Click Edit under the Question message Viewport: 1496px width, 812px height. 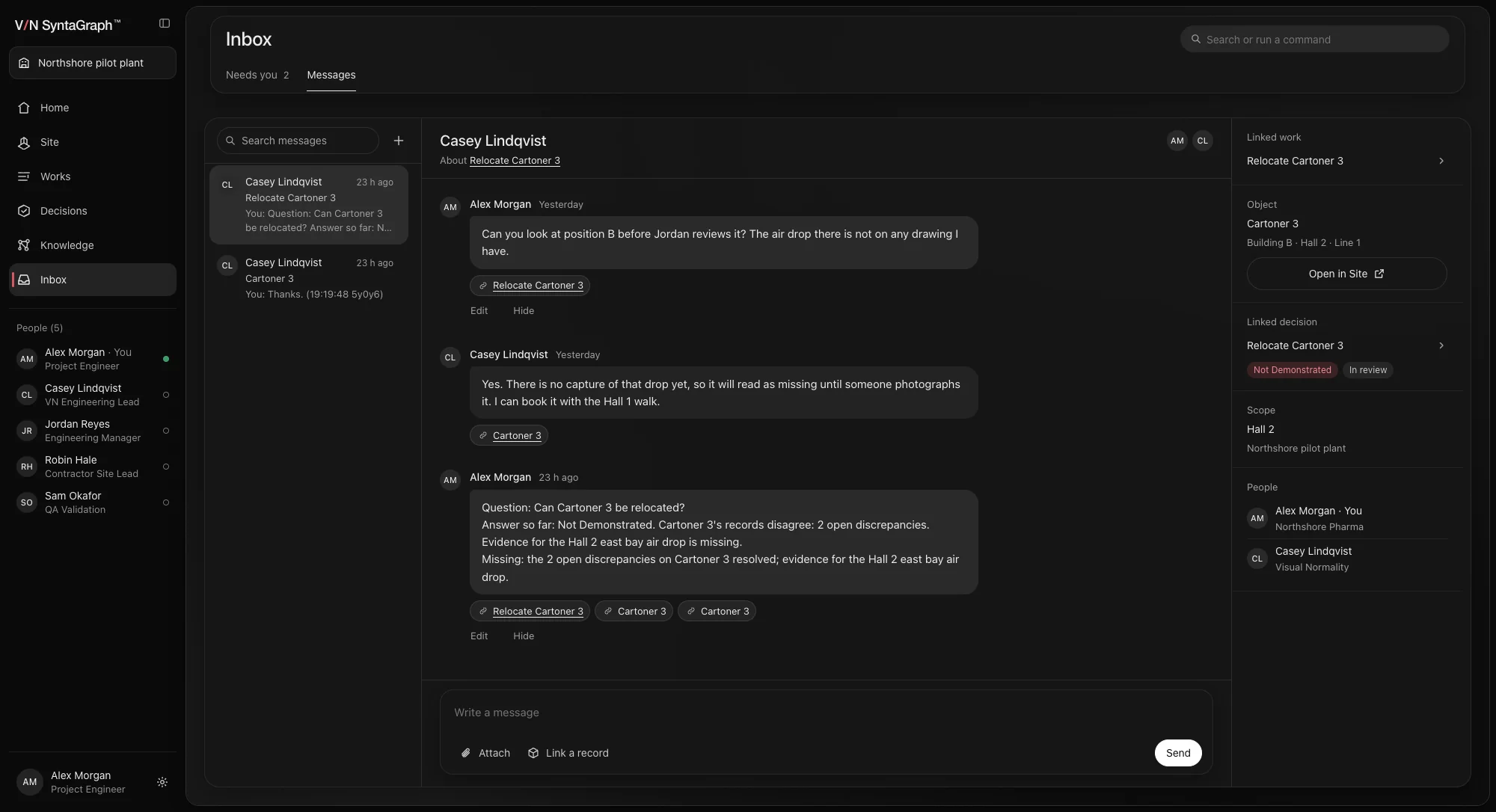tap(479, 636)
